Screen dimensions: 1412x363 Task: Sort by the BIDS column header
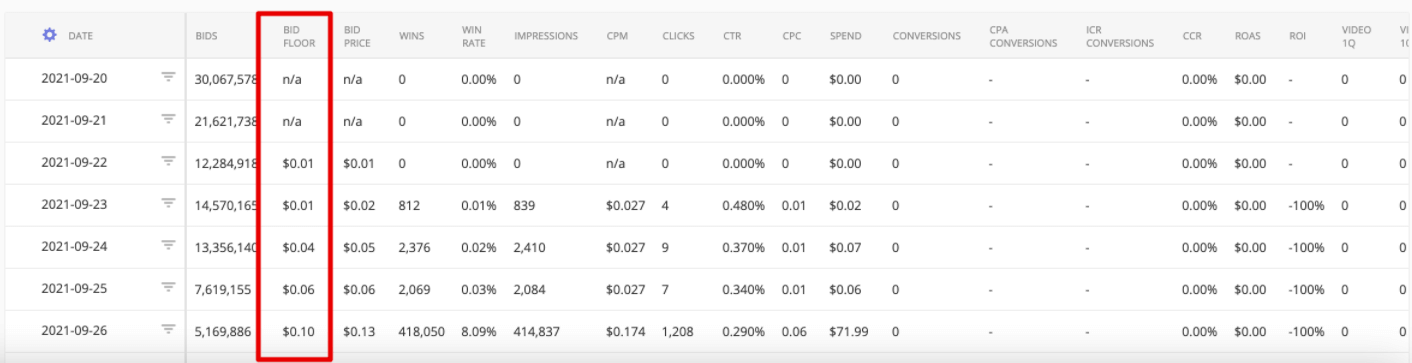tap(206, 36)
